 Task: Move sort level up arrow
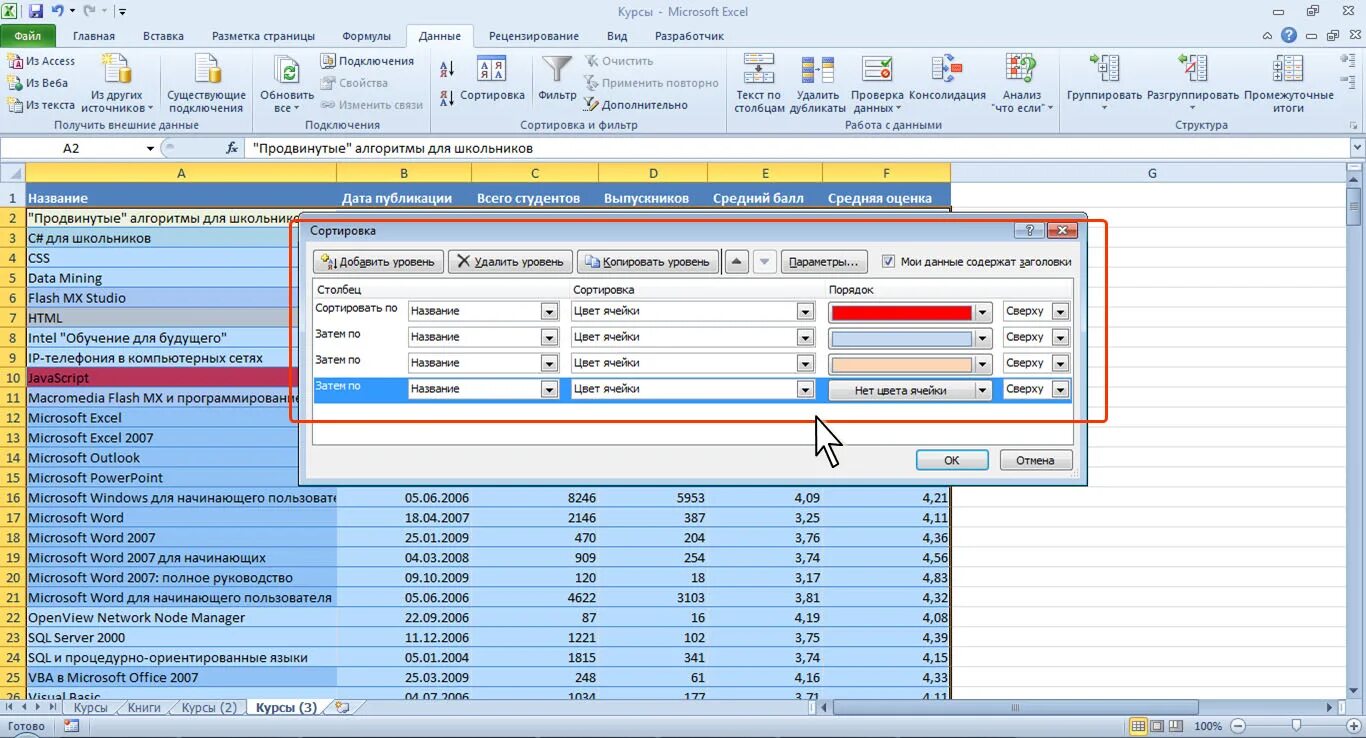tap(736, 262)
